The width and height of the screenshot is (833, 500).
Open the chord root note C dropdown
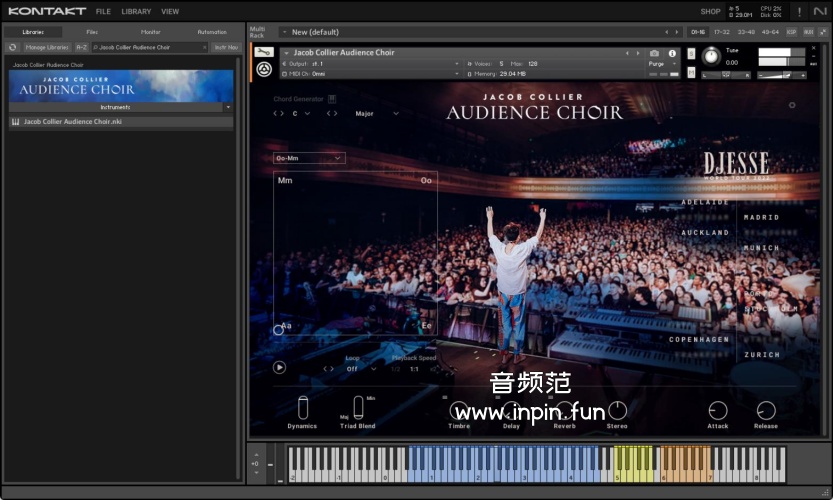[x=300, y=113]
